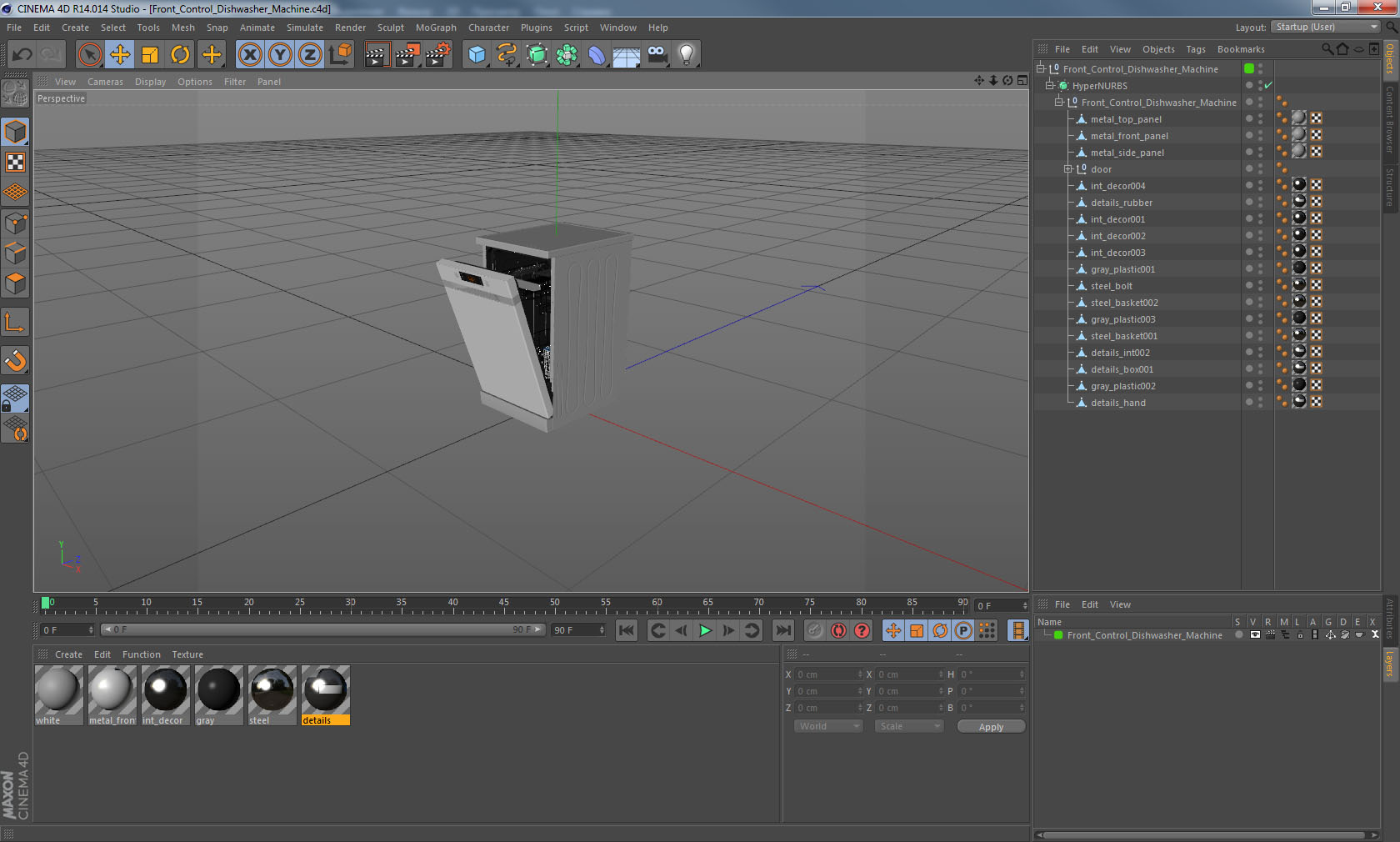Open the spline pen tools
This screenshot has width=1400, height=842.
pyautogui.click(x=507, y=55)
